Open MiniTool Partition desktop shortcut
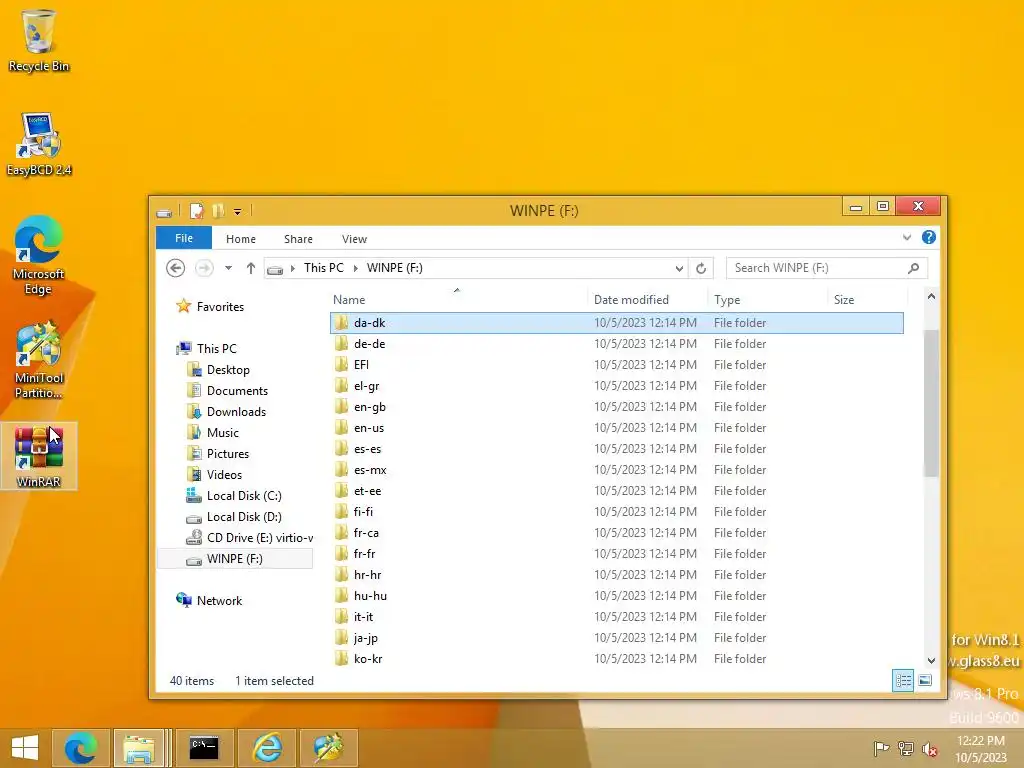The image size is (1024, 768). click(39, 359)
